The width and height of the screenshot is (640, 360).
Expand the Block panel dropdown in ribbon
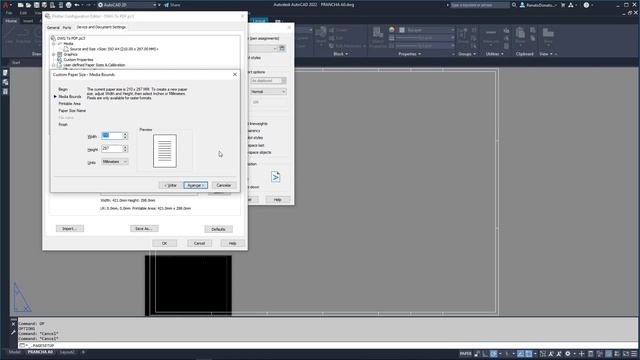(340, 54)
